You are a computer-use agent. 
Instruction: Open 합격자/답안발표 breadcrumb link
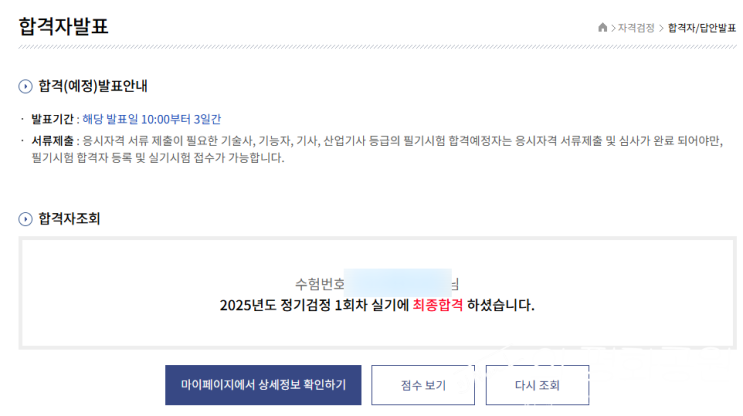[x=702, y=28]
